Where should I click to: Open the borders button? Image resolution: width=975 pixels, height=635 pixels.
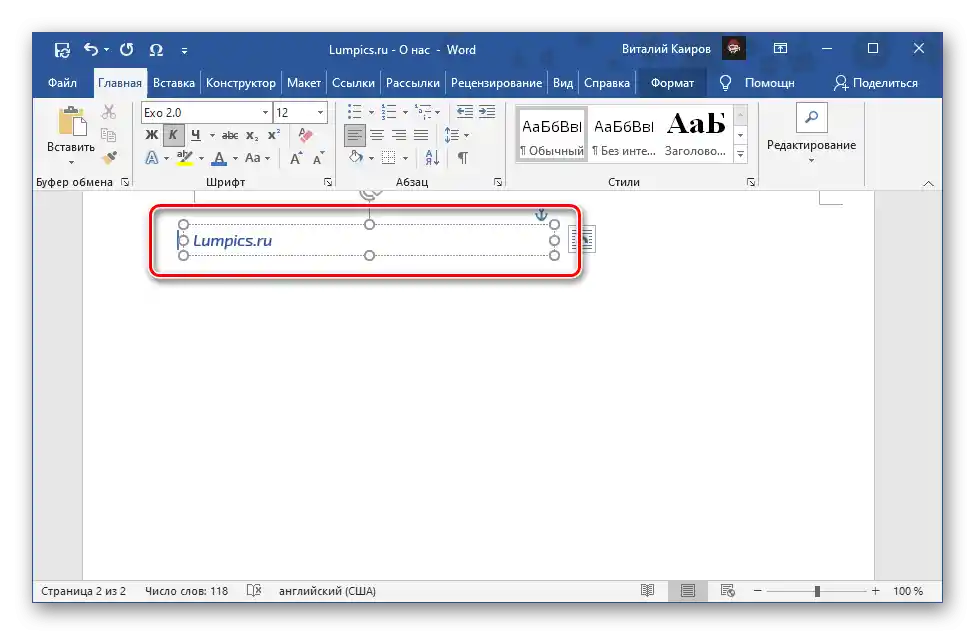(389, 158)
